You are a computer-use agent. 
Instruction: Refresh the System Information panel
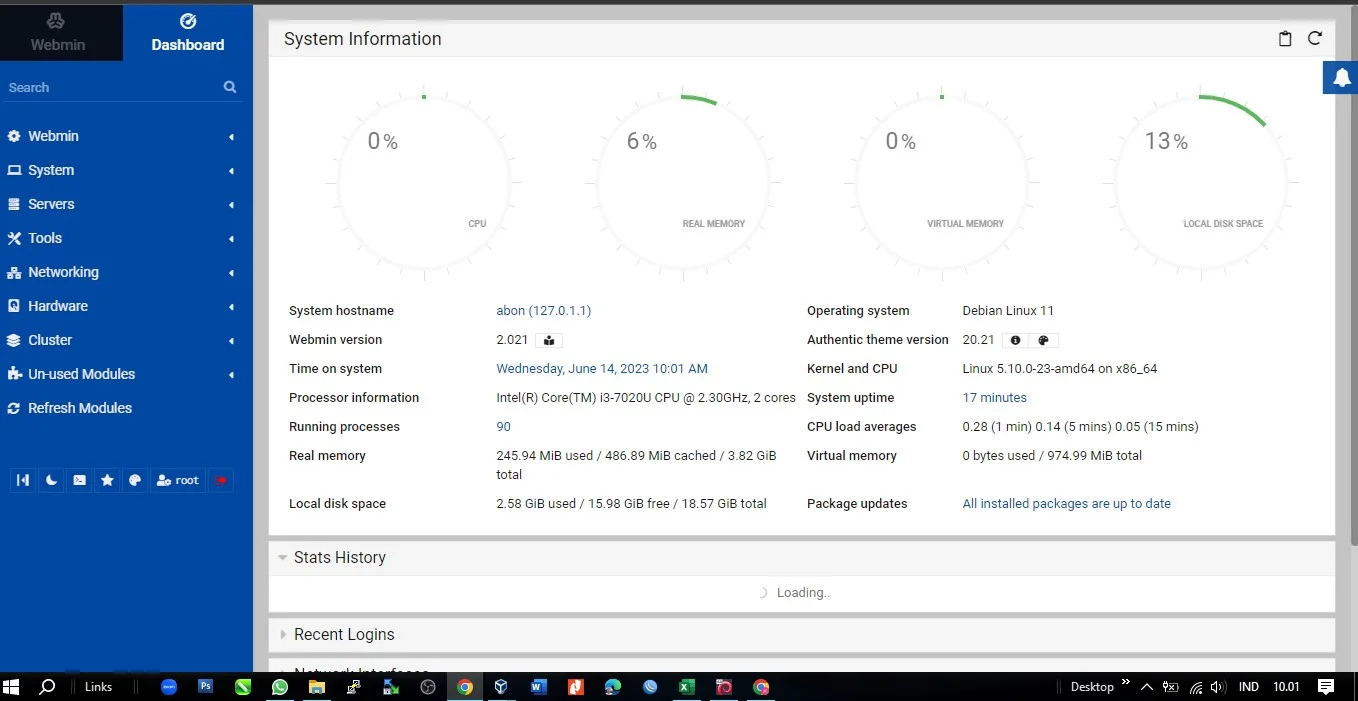pyautogui.click(x=1315, y=39)
